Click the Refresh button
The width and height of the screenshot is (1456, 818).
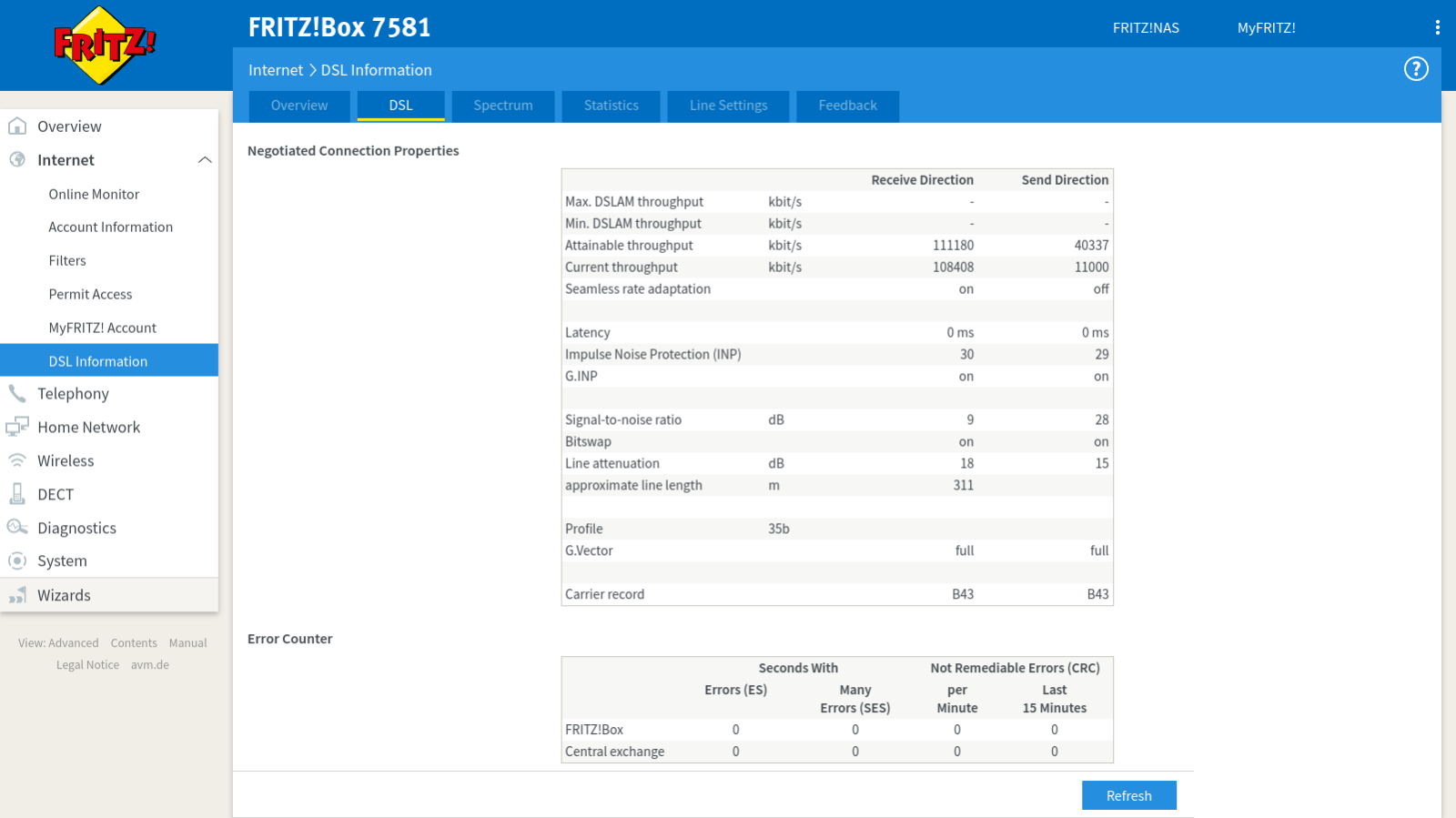coord(1129,795)
